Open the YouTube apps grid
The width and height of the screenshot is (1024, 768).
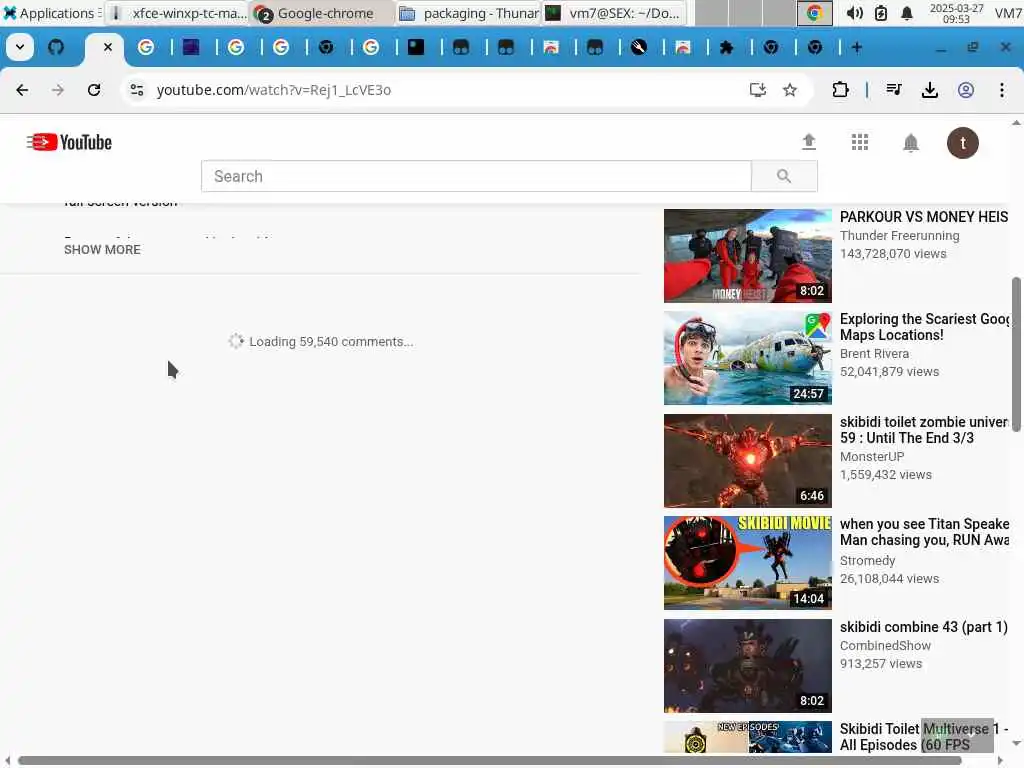coord(860,142)
